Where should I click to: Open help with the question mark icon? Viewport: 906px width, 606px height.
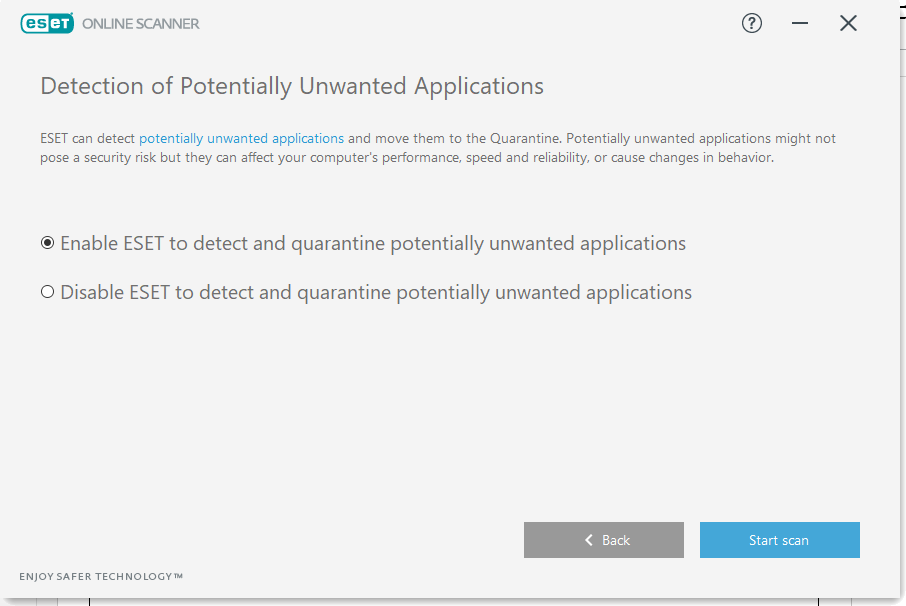coord(752,23)
